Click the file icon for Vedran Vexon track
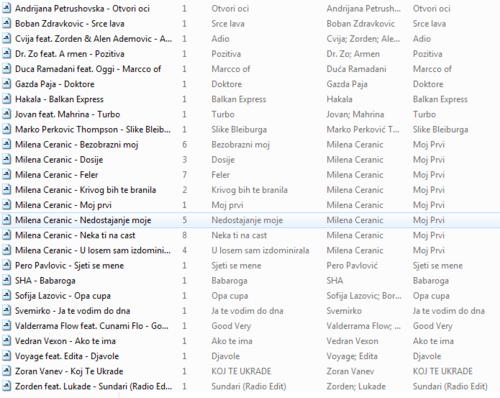This screenshot has width=500, height=398. 6,341
